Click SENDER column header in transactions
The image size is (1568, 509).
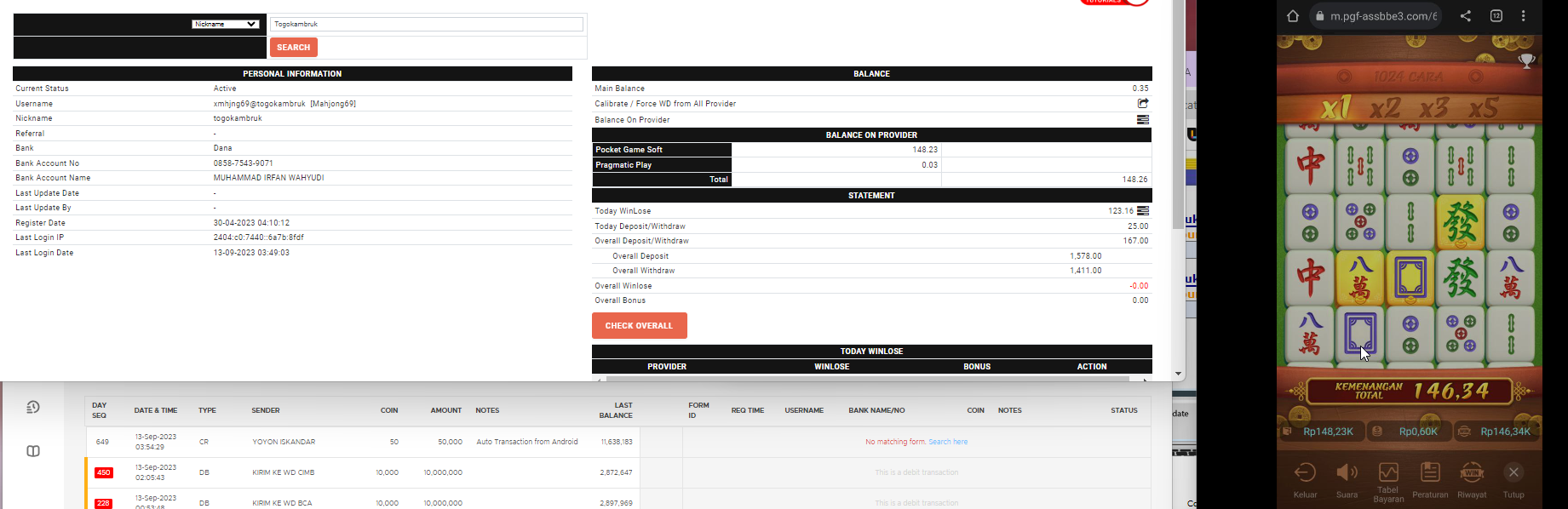(266, 410)
